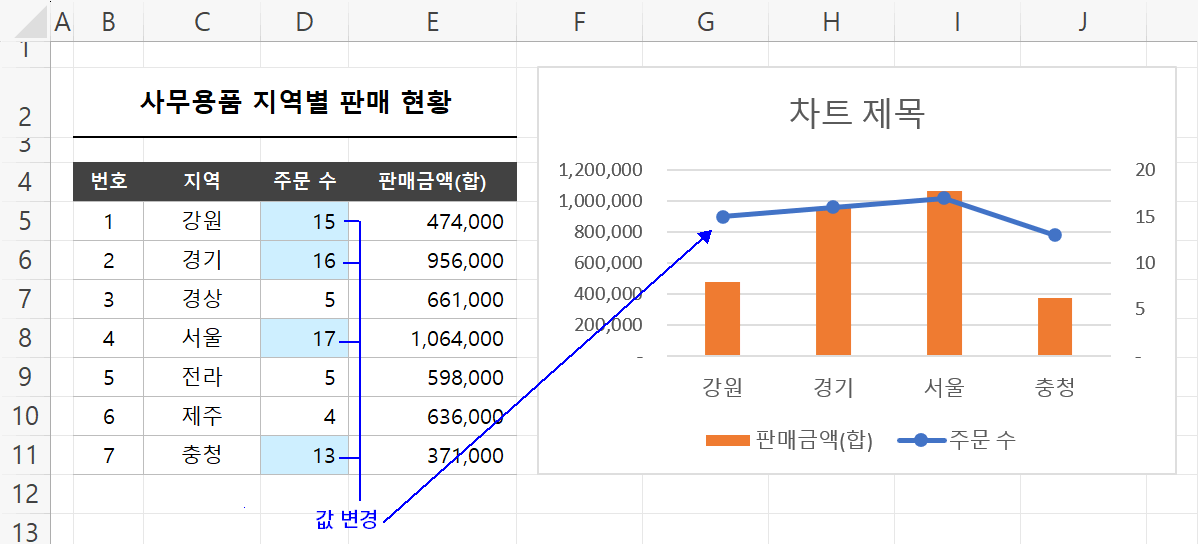Click the '판매금액(합)' header cell
This screenshot has height=544, width=1198.
(x=432, y=182)
